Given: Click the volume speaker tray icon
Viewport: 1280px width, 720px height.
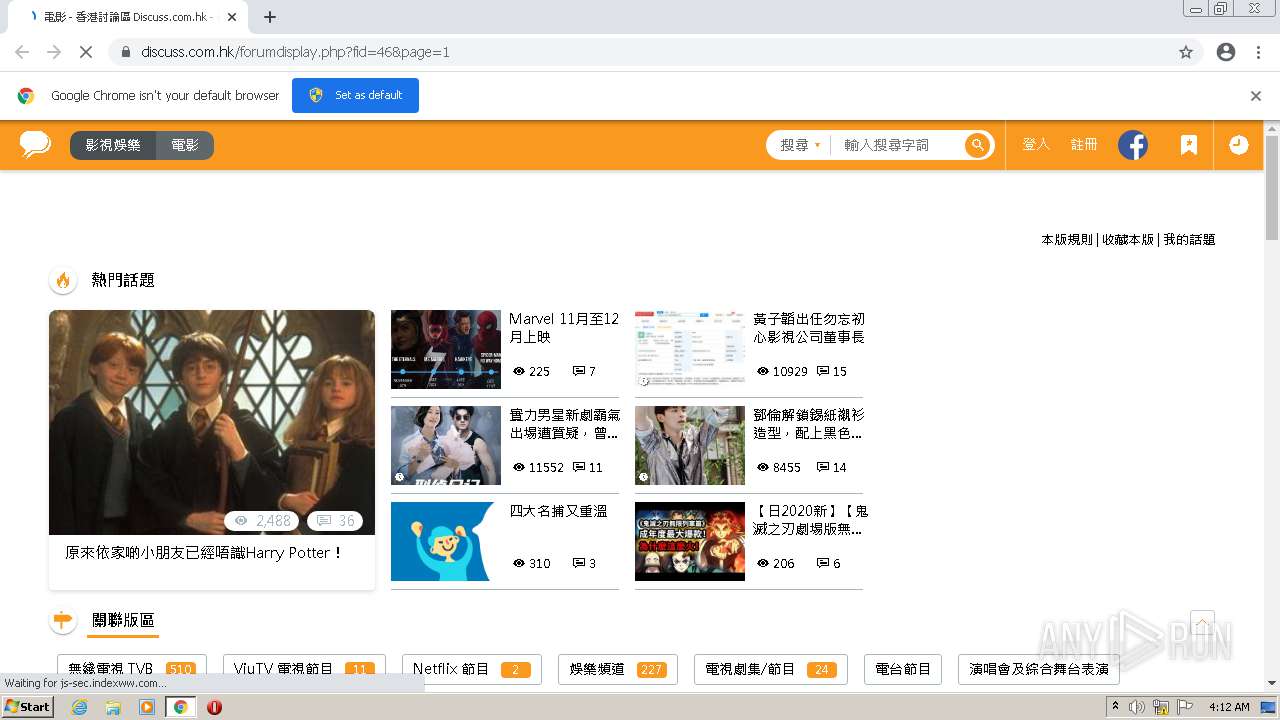Looking at the screenshot, I should (1137, 707).
